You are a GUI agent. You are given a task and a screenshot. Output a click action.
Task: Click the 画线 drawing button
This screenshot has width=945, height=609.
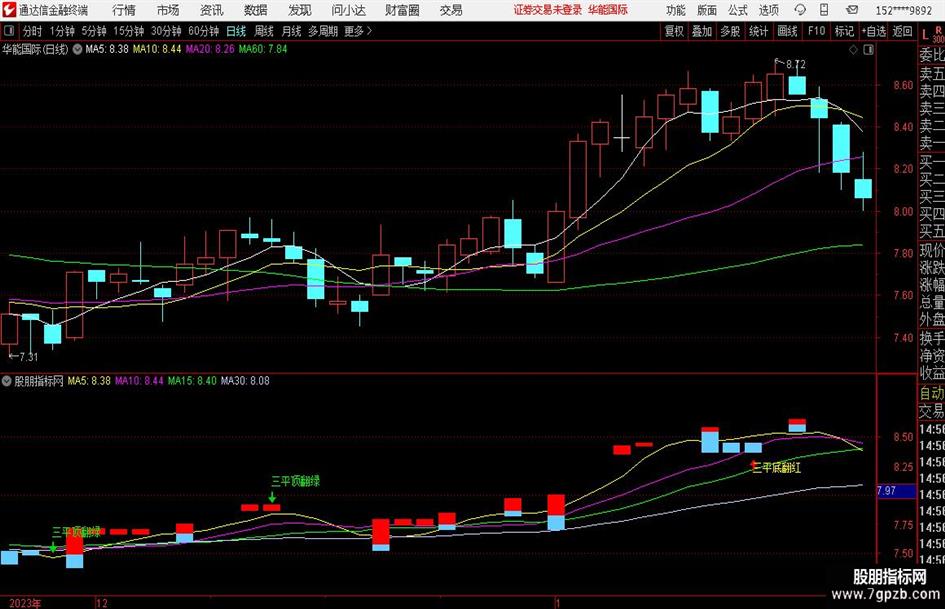[x=787, y=31]
